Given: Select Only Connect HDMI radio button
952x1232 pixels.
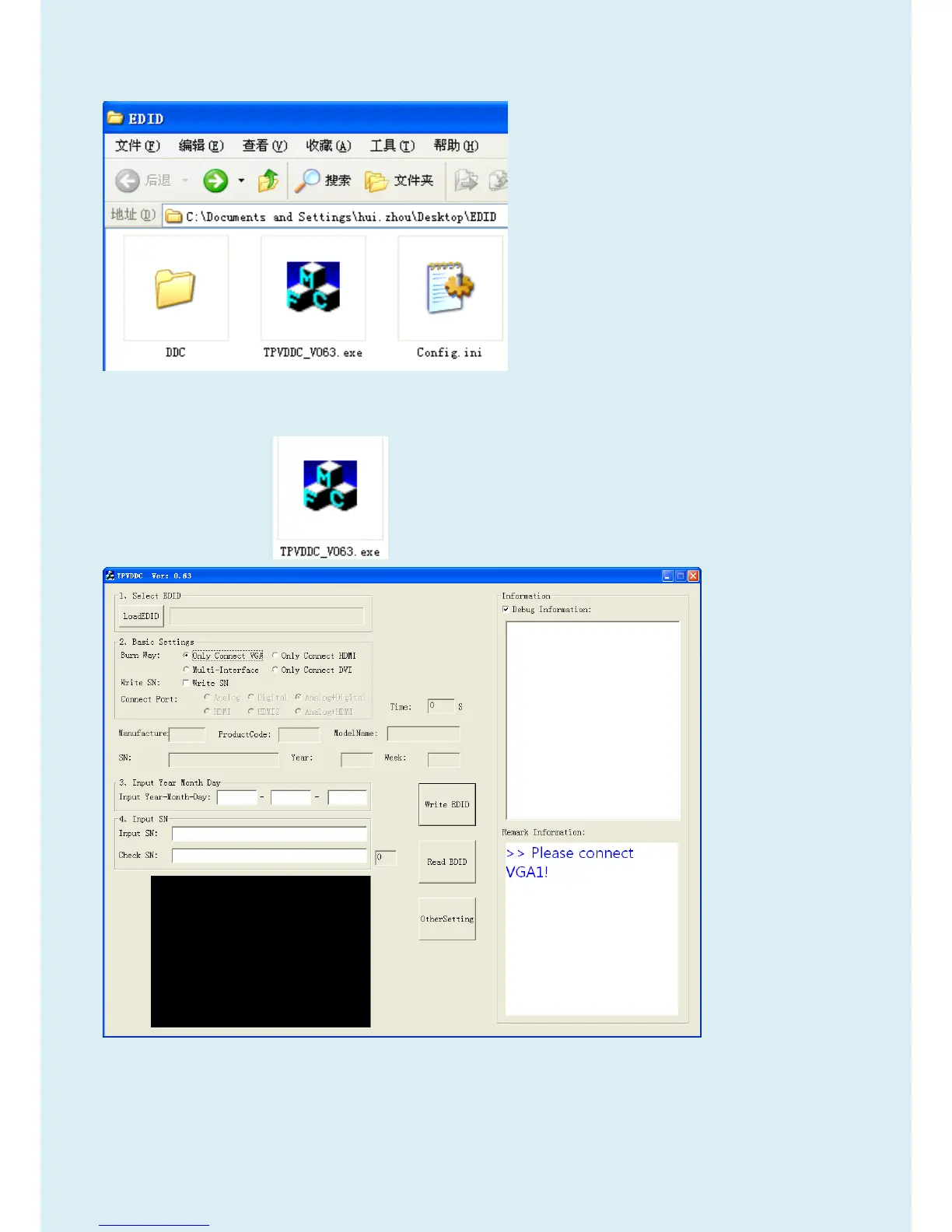Looking at the screenshot, I should point(275,656).
